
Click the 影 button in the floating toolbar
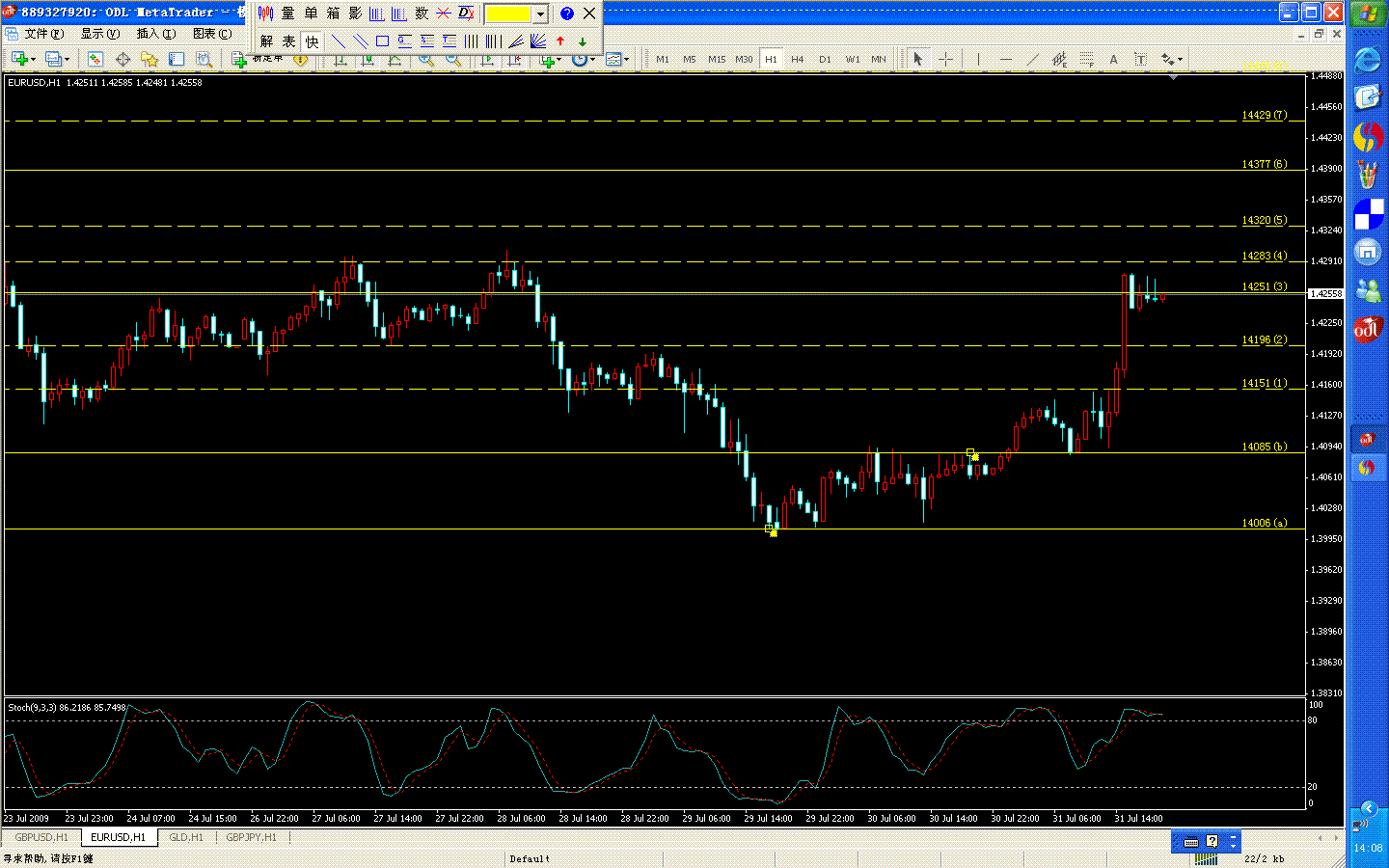click(x=355, y=14)
